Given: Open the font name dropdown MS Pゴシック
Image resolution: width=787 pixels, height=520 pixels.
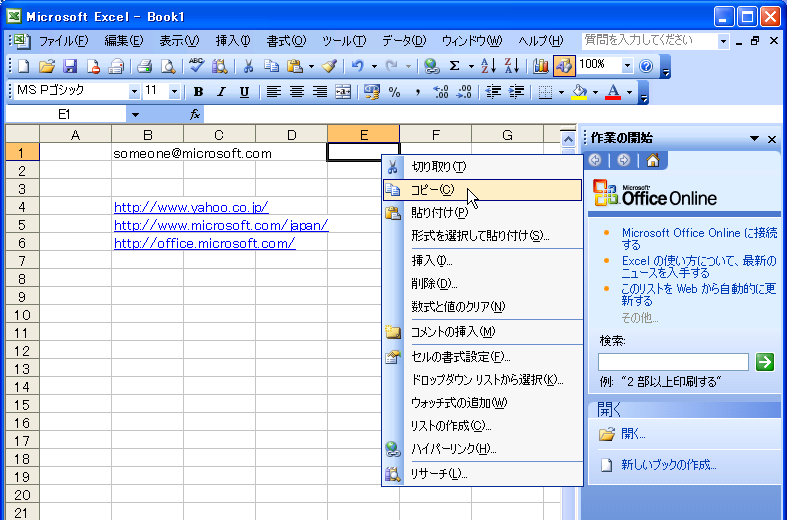Looking at the screenshot, I should tap(134, 92).
